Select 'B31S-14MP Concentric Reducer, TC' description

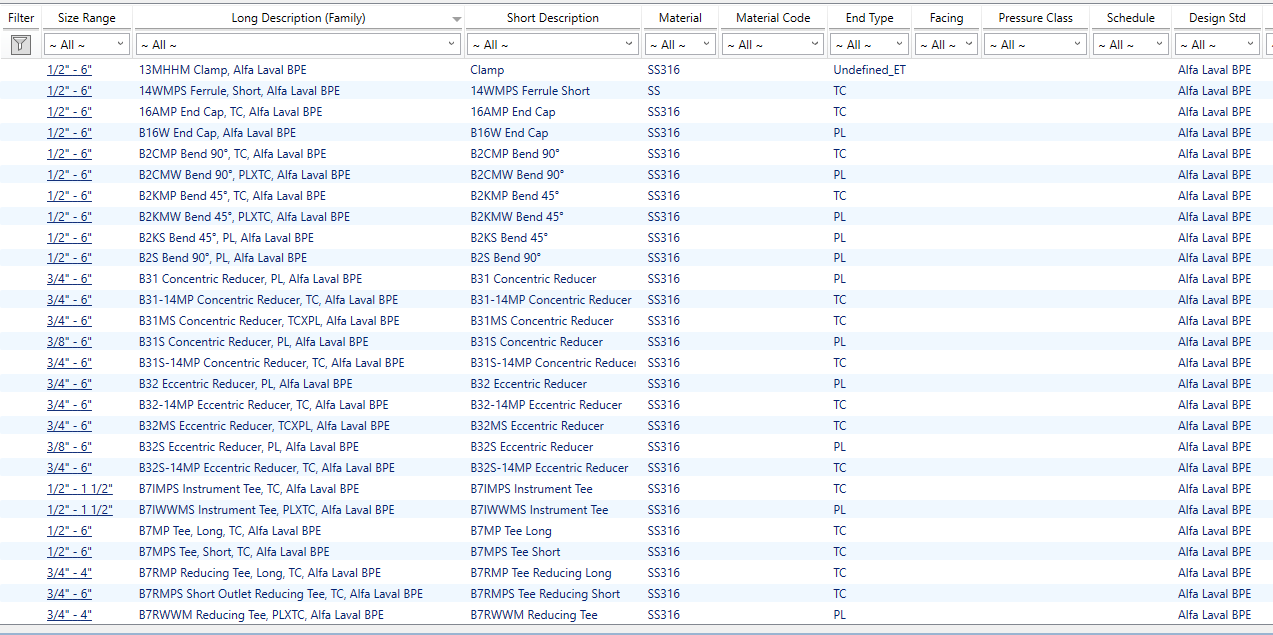click(272, 363)
